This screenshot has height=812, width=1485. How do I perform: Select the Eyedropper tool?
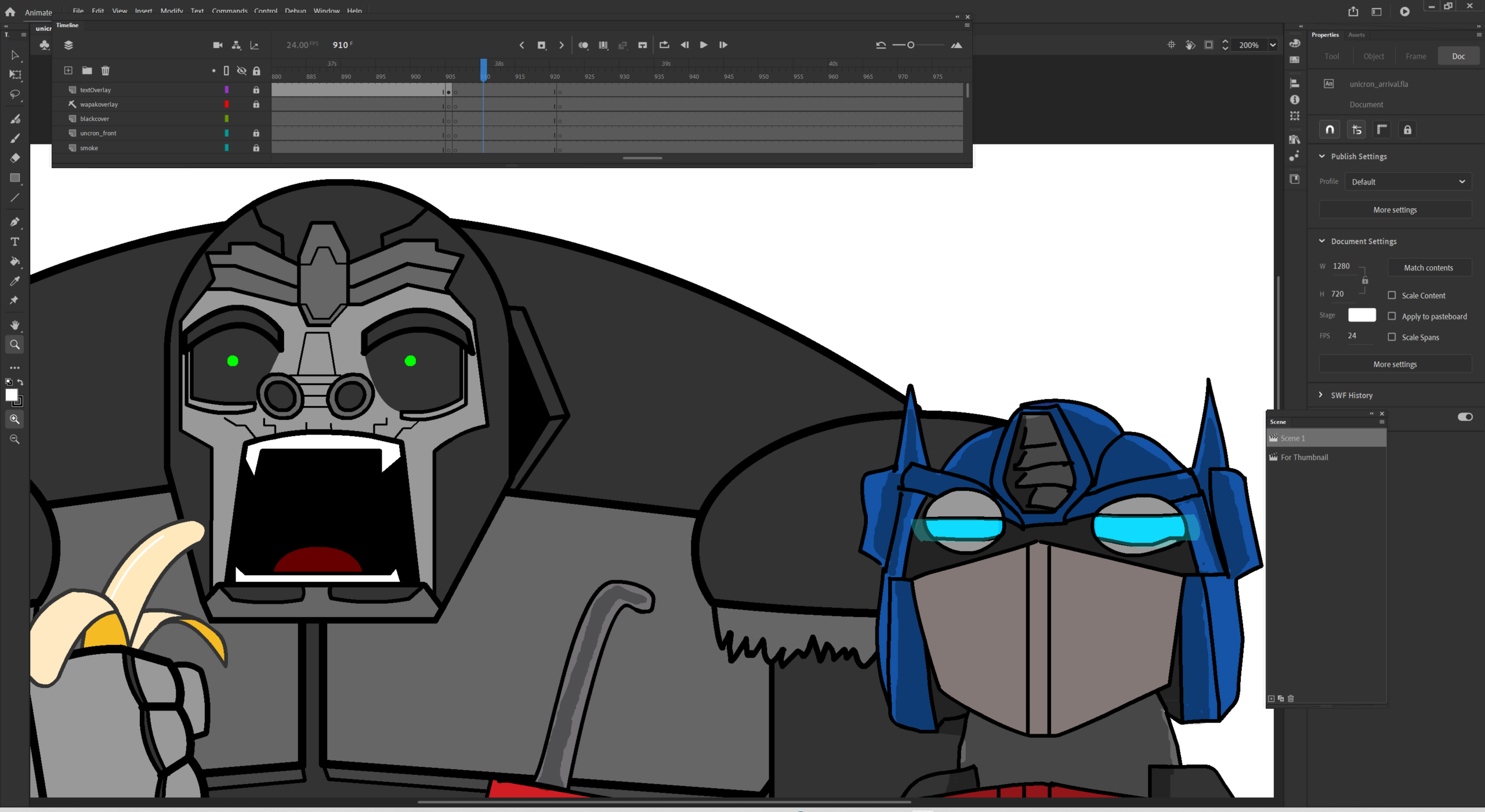15,281
